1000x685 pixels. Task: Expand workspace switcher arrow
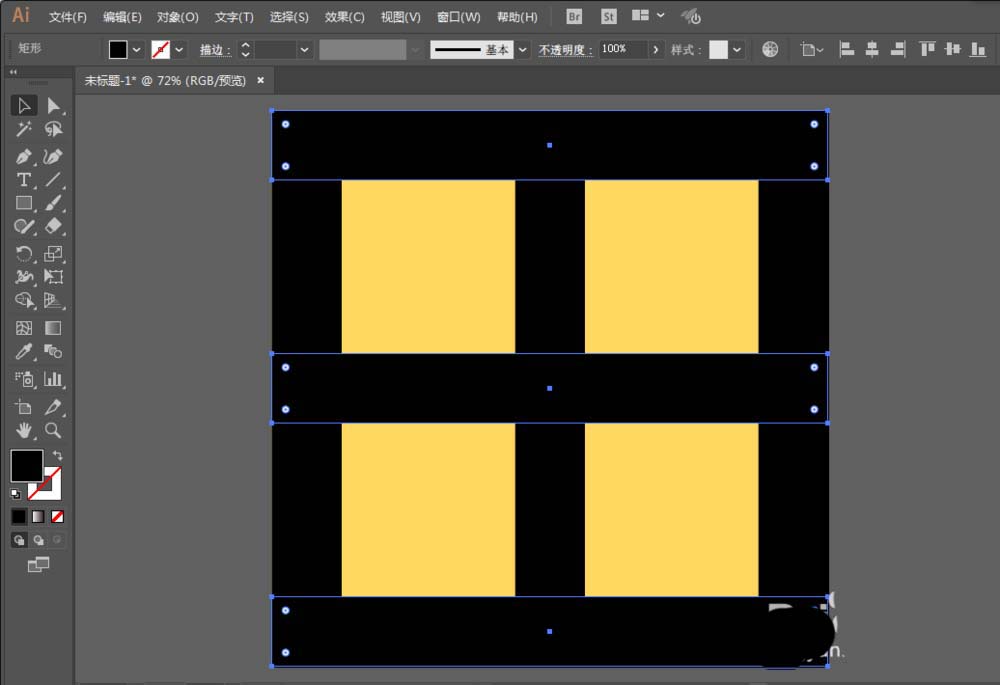(661, 15)
